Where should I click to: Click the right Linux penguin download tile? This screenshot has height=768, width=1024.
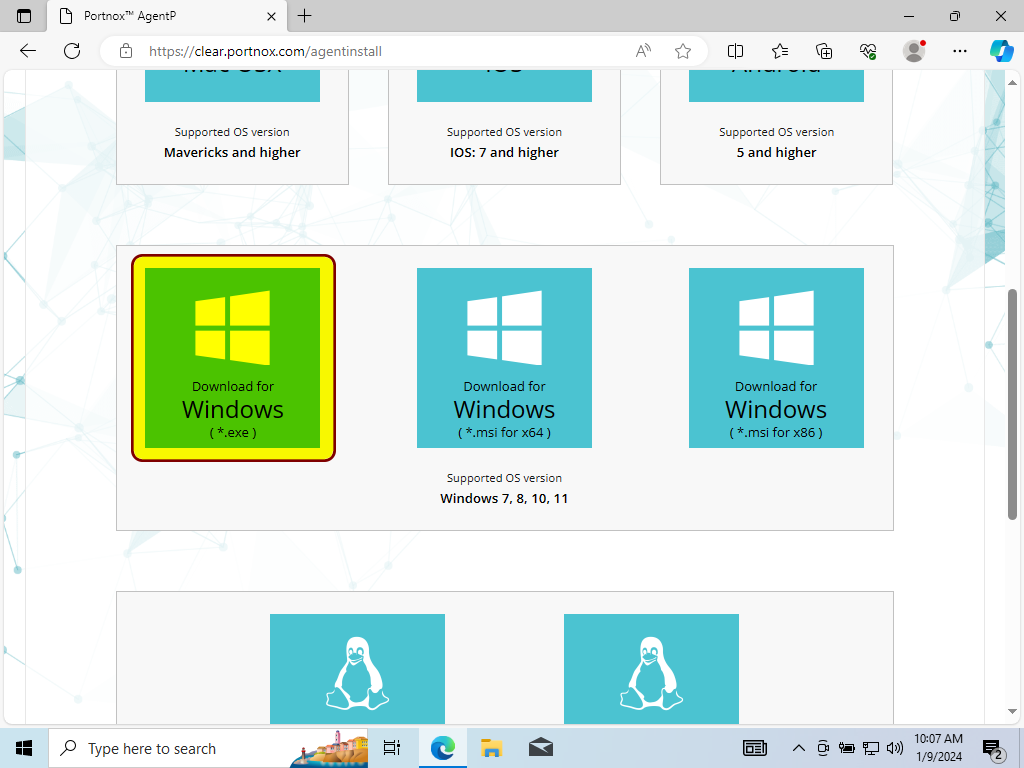pyautogui.click(x=651, y=669)
